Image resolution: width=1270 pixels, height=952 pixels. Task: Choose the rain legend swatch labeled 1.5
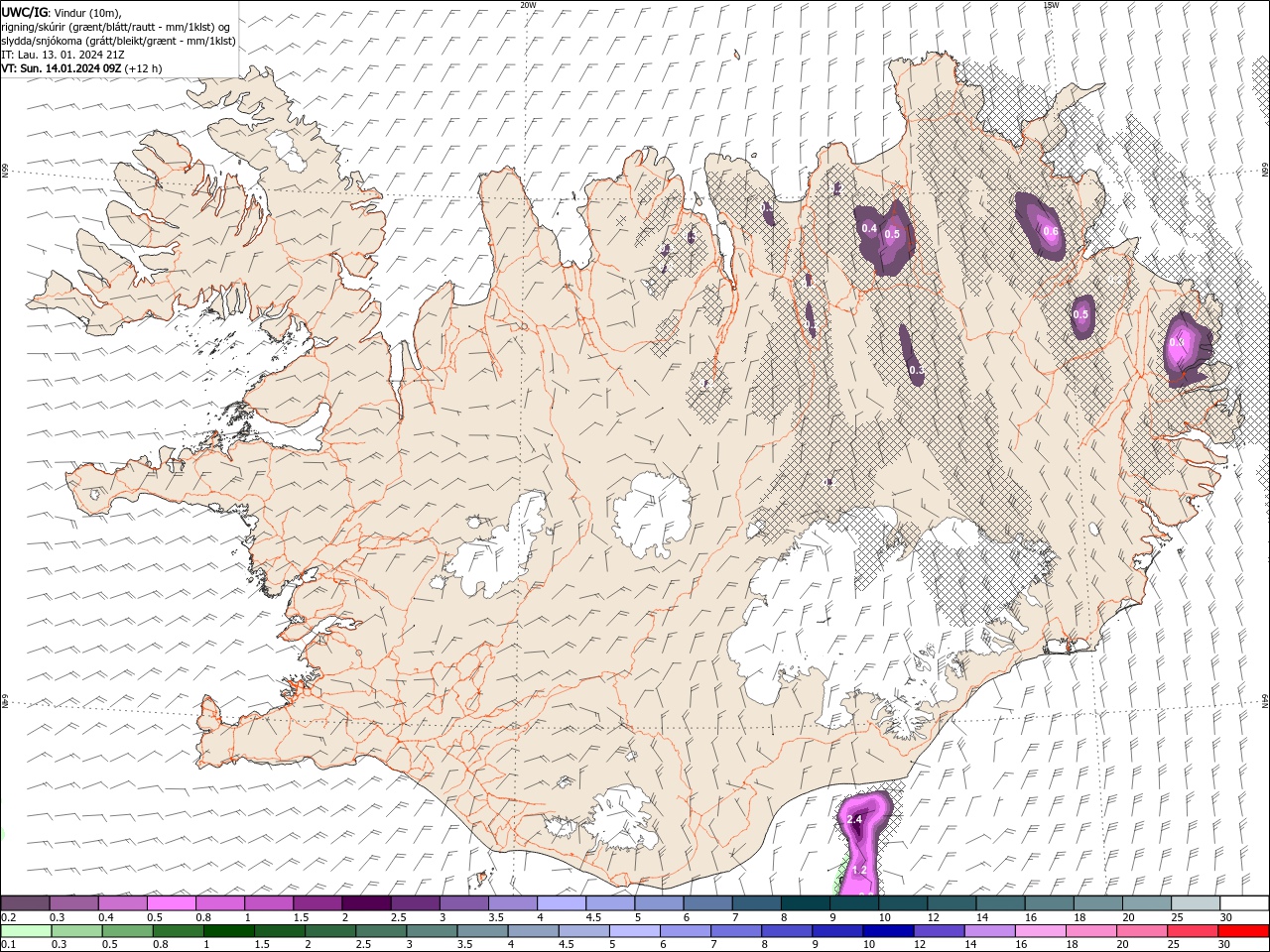[280, 931]
